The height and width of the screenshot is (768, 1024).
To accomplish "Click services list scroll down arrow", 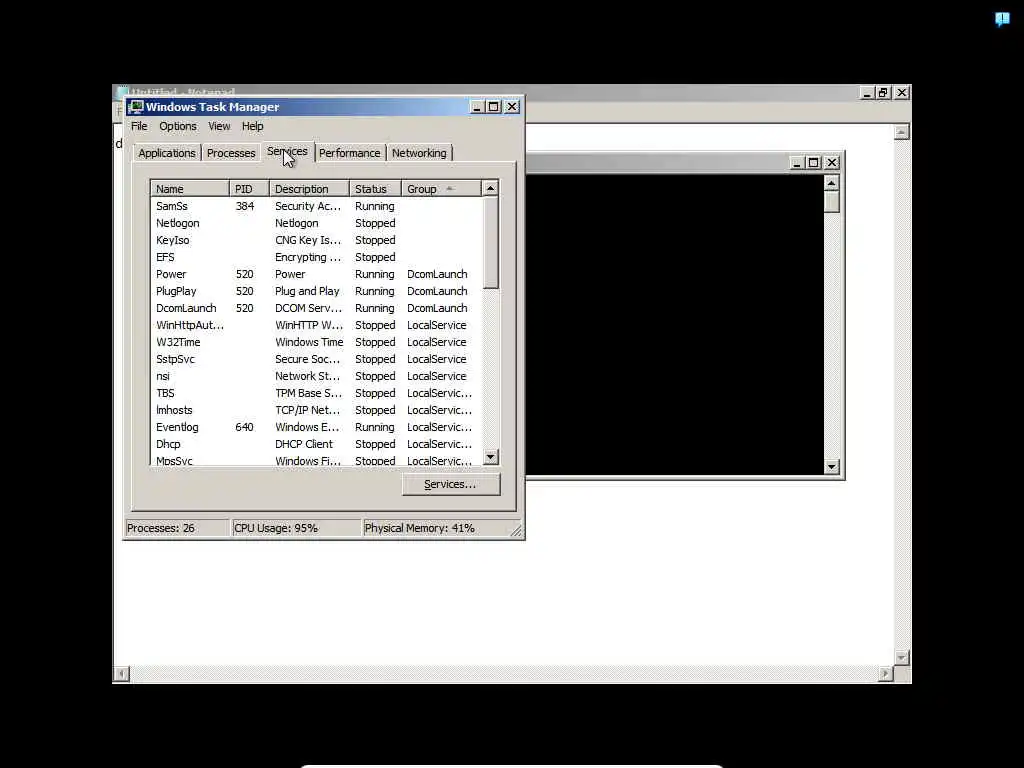I will click(490, 457).
